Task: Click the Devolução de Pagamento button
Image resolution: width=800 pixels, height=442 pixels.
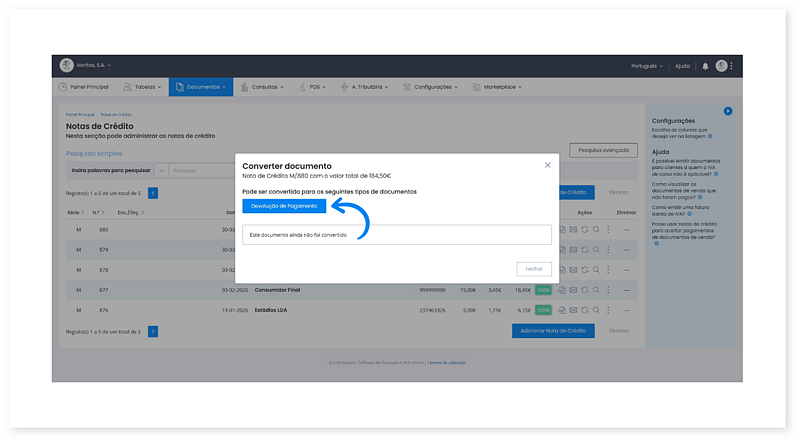Action: point(284,205)
